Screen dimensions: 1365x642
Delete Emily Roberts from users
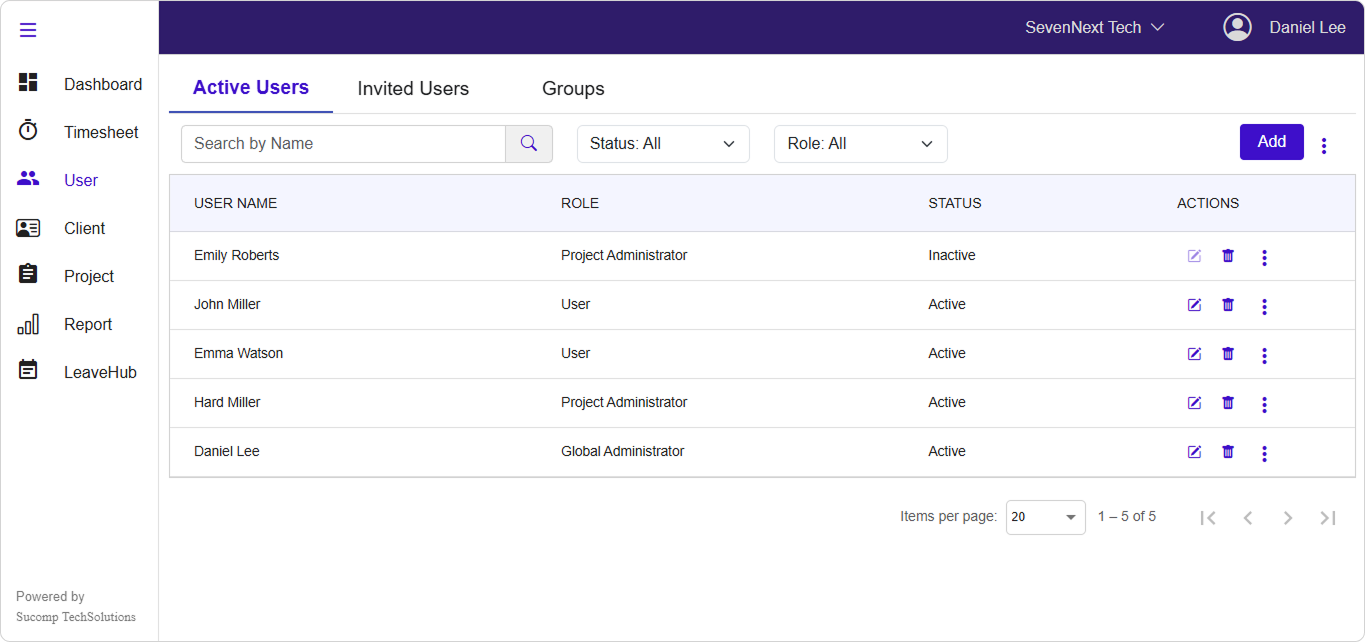1228,256
